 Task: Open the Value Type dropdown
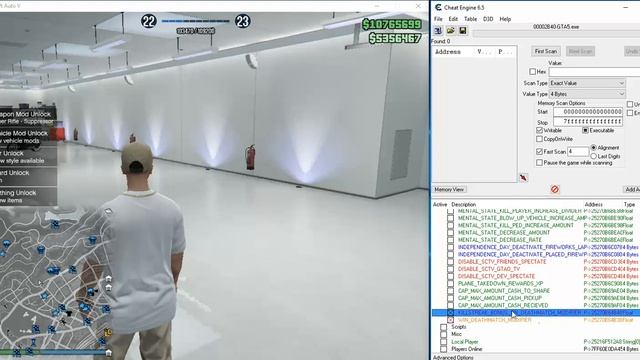tap(587, 94)
